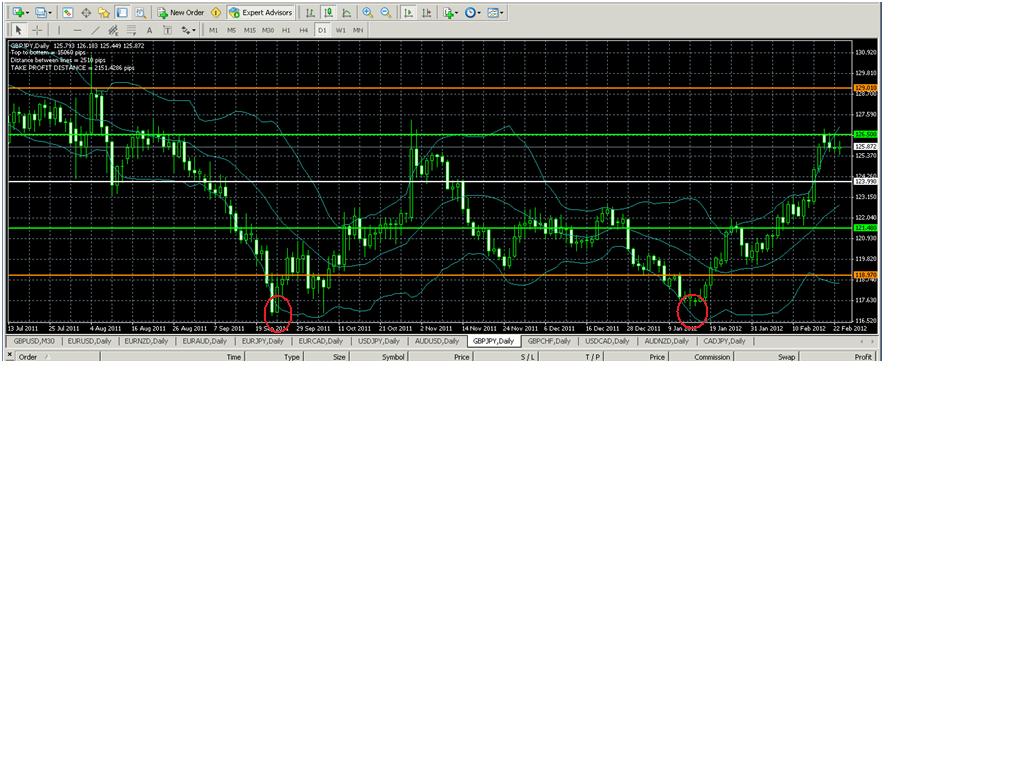Toggle chart Auto Scroll icon
Image resolution: width=1024 pixels, height=768 pixels.
(x=408, y=12)
